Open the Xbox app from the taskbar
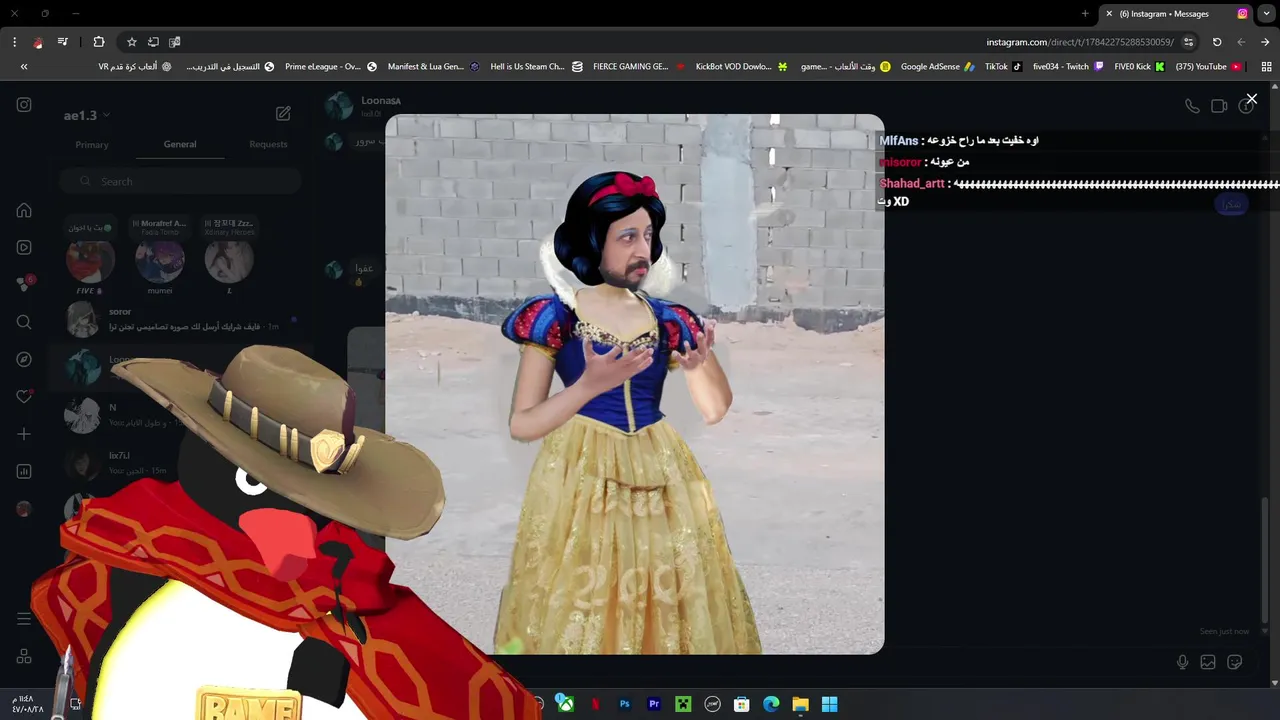The height and width of the screenshot is (720, 1280). click(565, 704)
